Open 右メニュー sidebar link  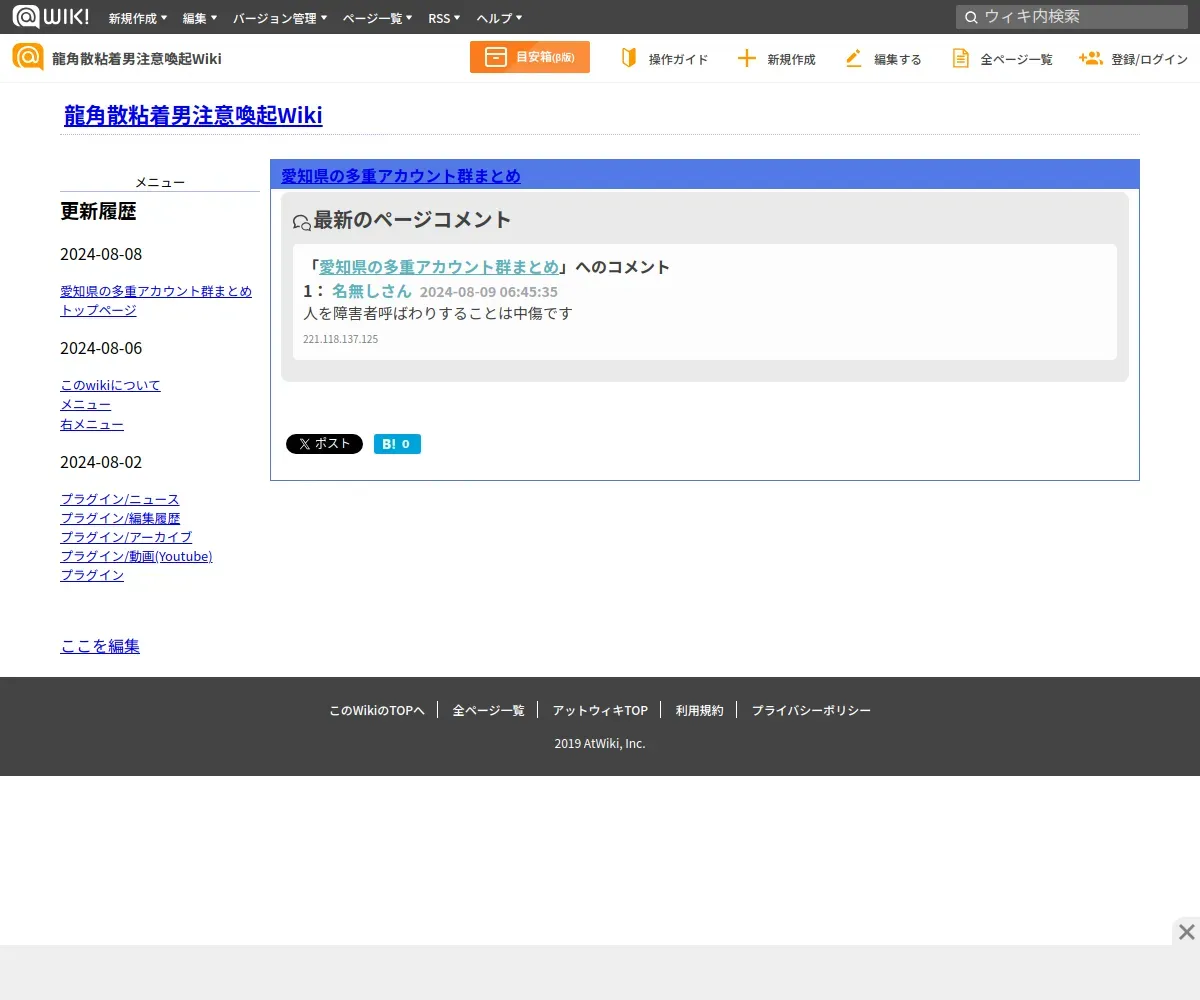(x=92, y=424)
